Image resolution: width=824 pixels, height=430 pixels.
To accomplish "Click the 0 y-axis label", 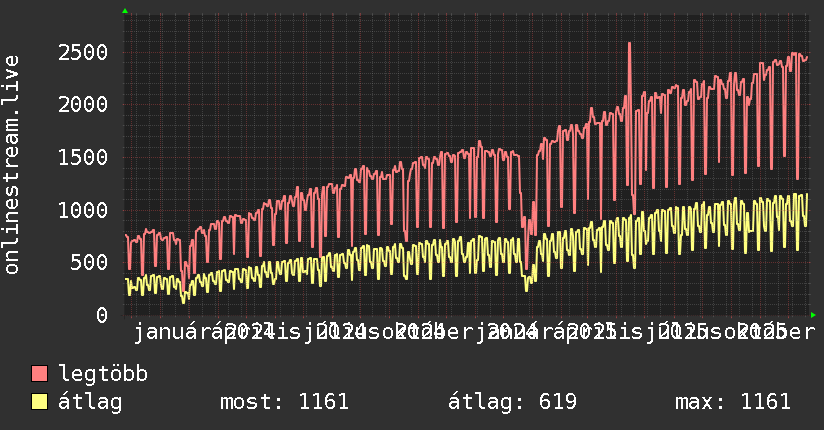I will point(102,315).
